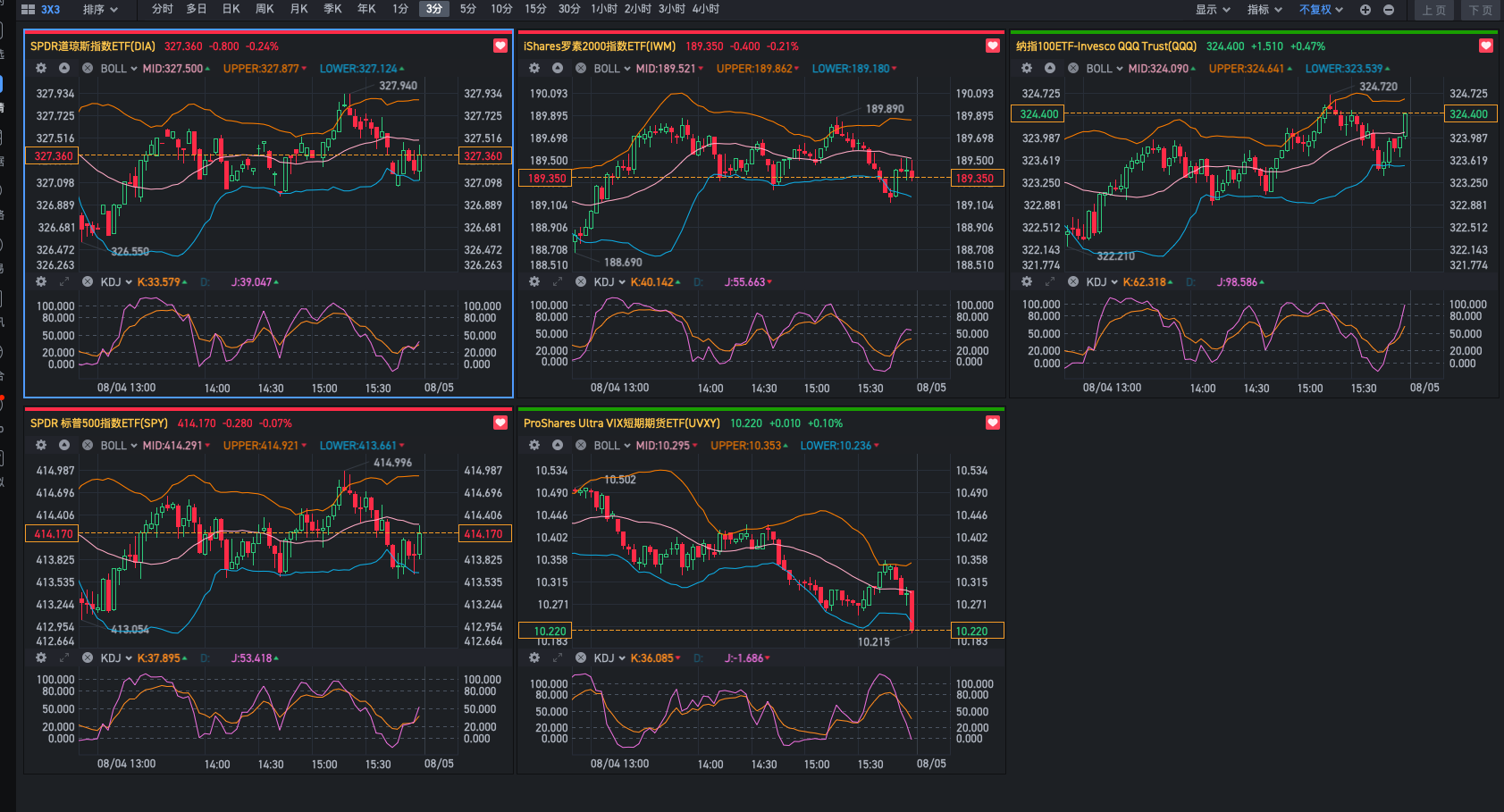Open BOLL indicator dropdown in DIA chart
Viewport: 1504px width, 812px height.
(x=119, y=69)
